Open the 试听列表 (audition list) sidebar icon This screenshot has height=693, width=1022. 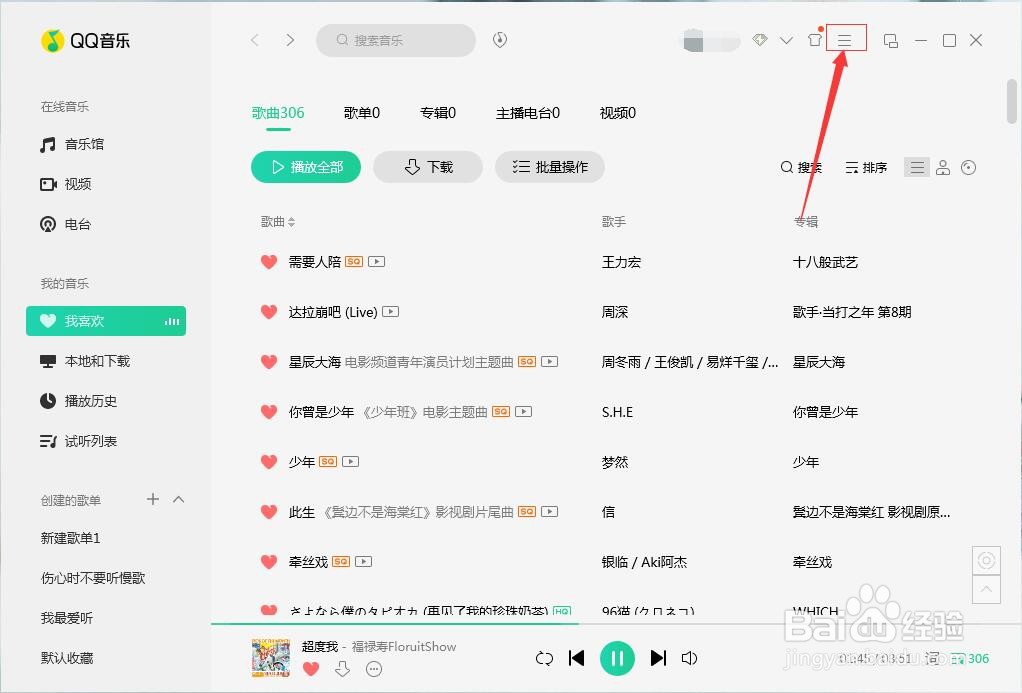tap(45, 438)
